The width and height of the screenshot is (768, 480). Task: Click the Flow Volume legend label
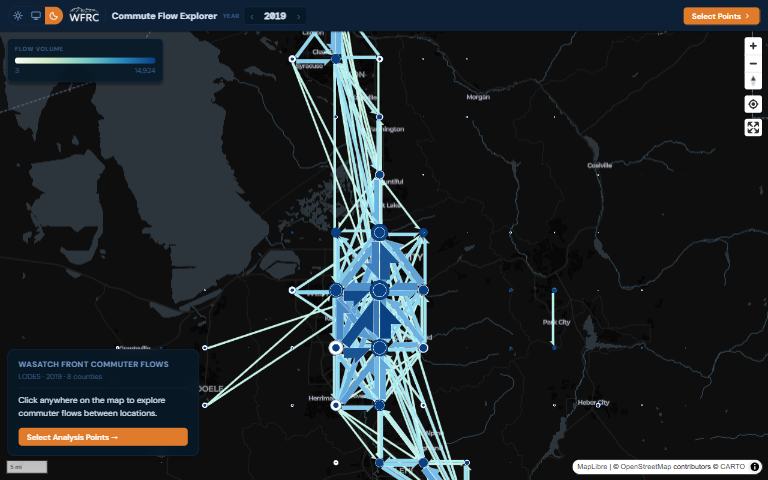point(39,49)
